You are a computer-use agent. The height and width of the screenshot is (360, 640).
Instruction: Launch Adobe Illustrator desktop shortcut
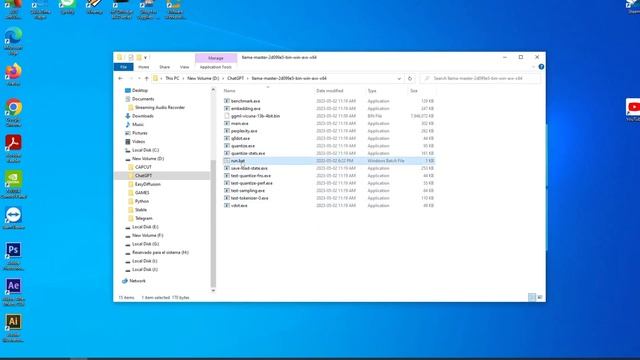pyautogui.click(x=13, y=327)
